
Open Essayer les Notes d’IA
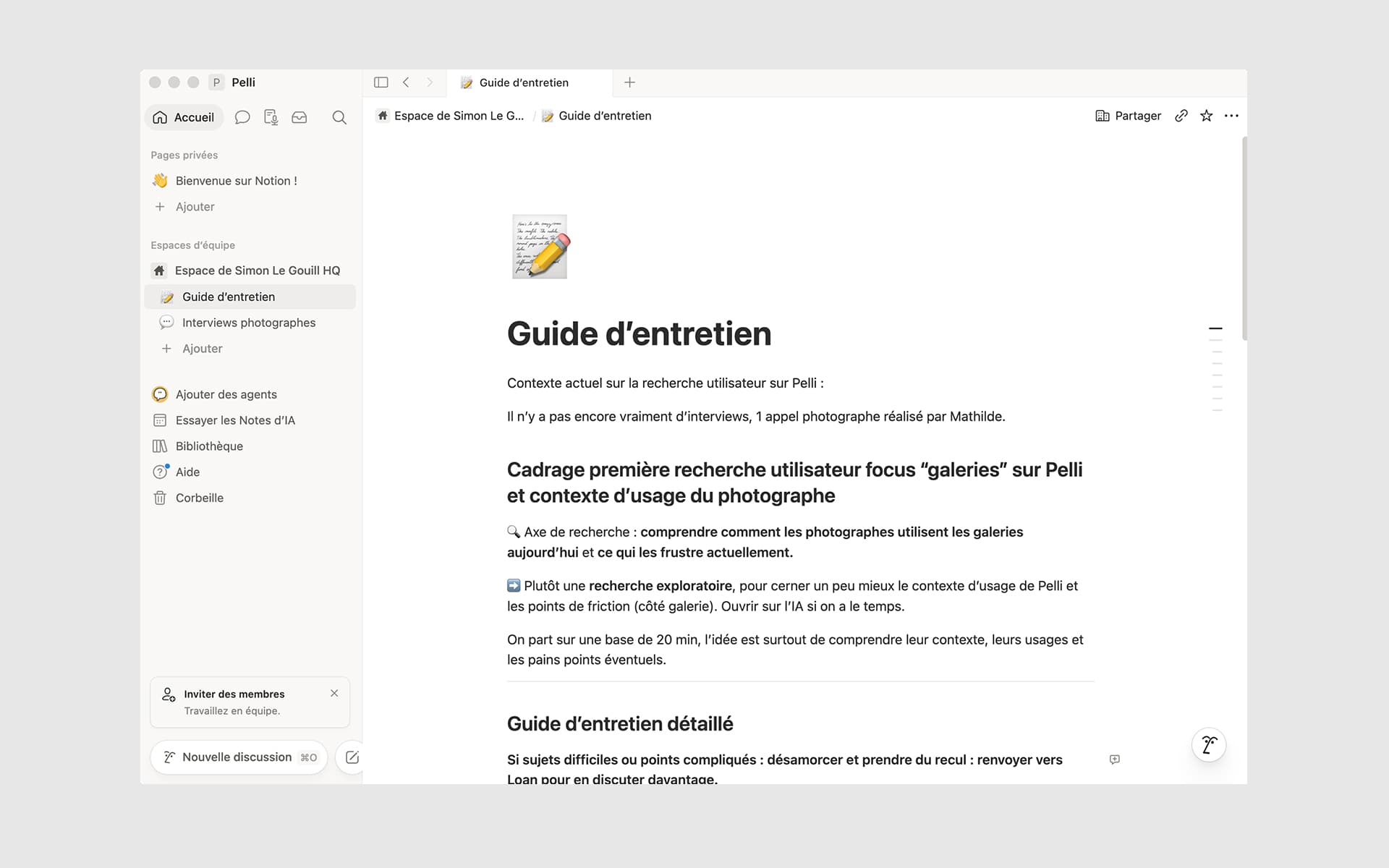point(250,420)
